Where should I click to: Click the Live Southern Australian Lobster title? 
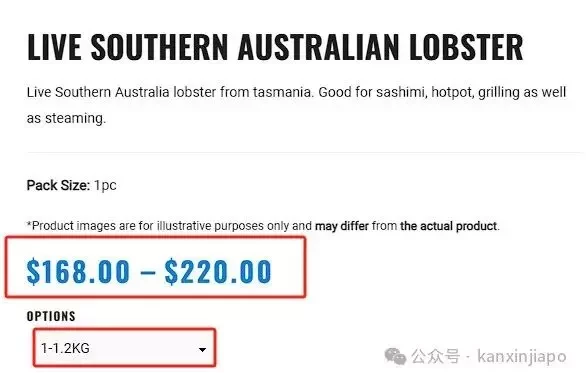pos(275,47)
